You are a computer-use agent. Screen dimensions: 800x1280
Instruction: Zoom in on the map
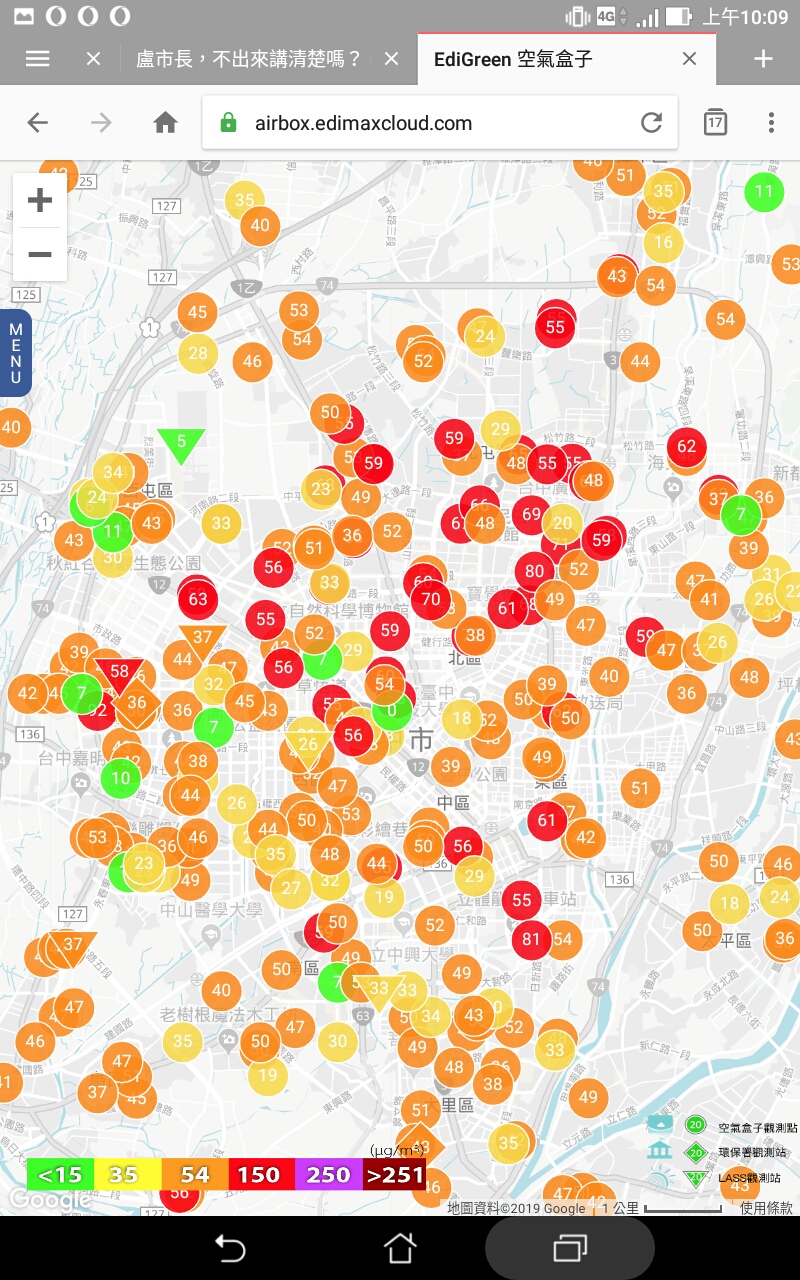point(40,201)
